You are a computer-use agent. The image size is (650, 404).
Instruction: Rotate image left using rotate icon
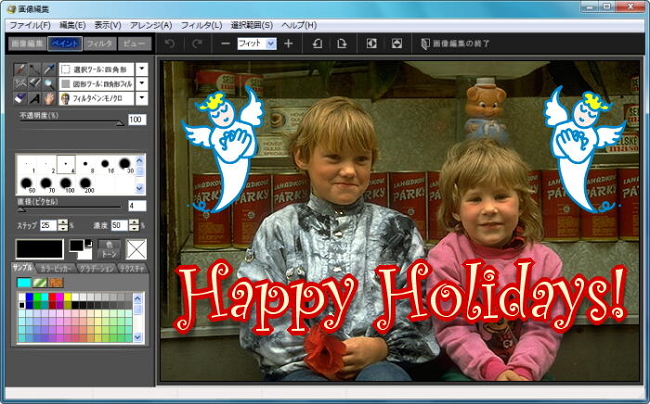(317, 44)
